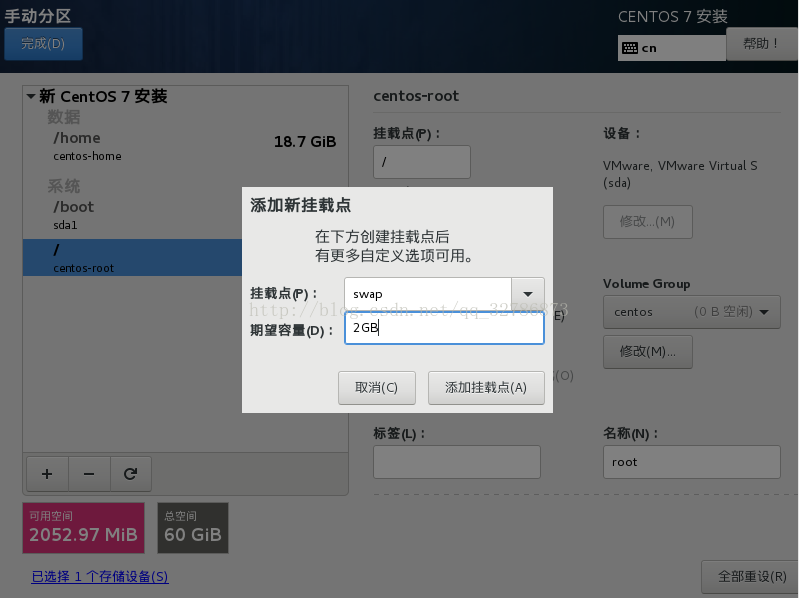Click the 标签(L) label input field
This screenshot has height=598, width=799.
pos(457,462)
